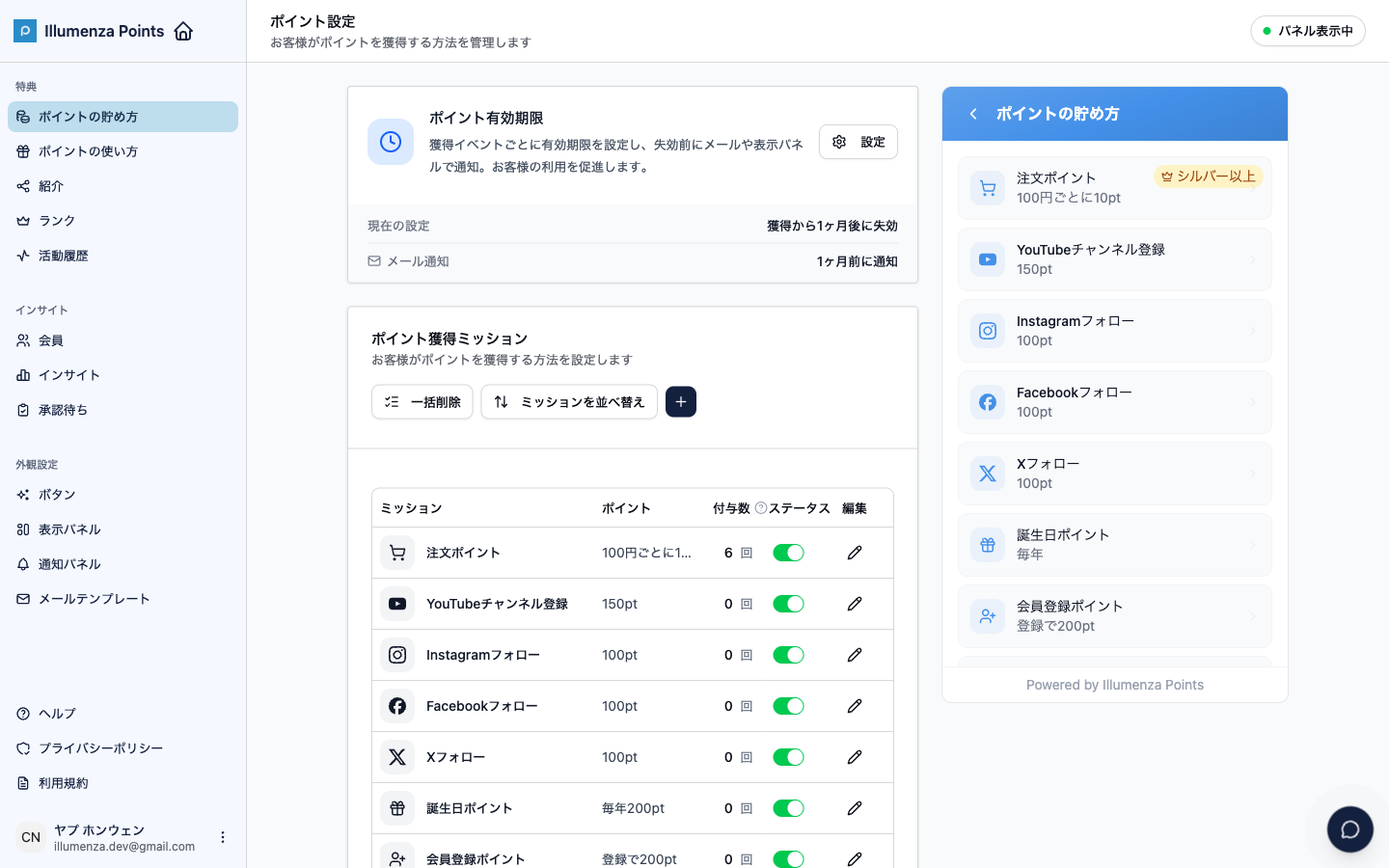The image size is (1389, 868).
Task: Click the pencil icon for the Xフォロー row
Action: (855, 757)
